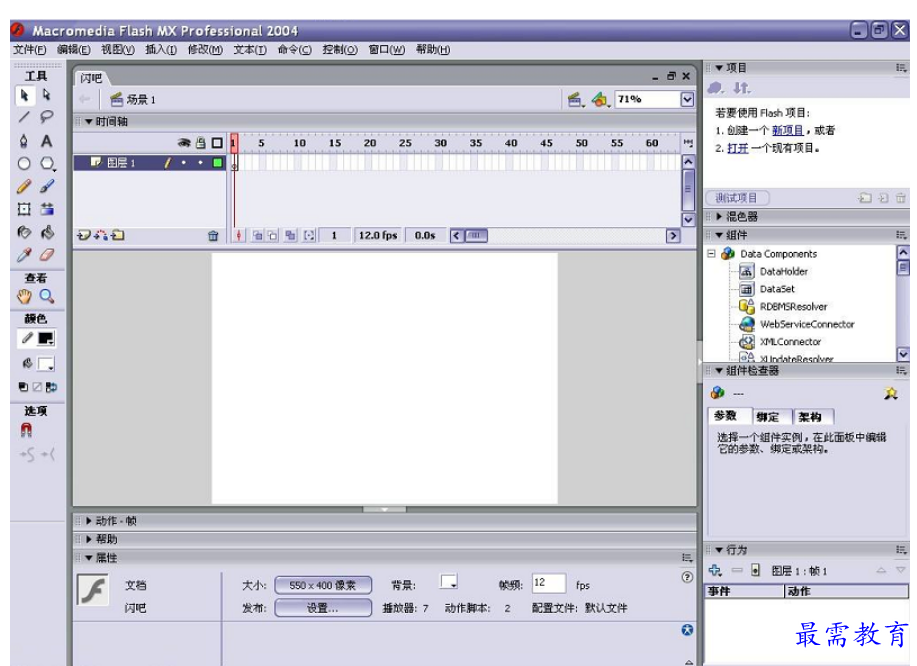Select the Pencil tool
The height and width of the screenshot is (666, 917).
pyautogui.click(x=25, y=187)
